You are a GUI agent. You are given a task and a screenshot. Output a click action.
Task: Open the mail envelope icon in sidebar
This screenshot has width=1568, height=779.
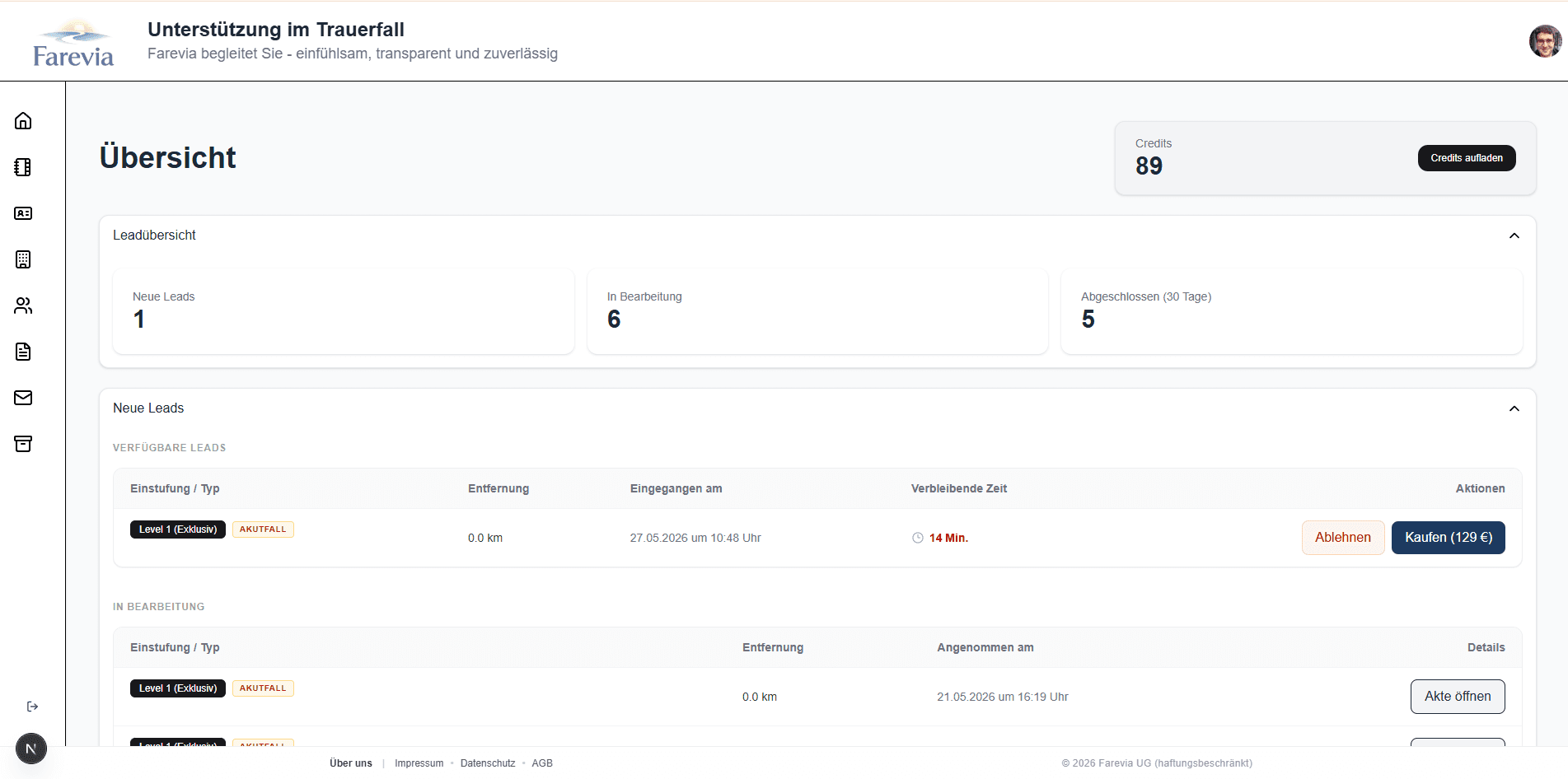click(x=23, y=398)
